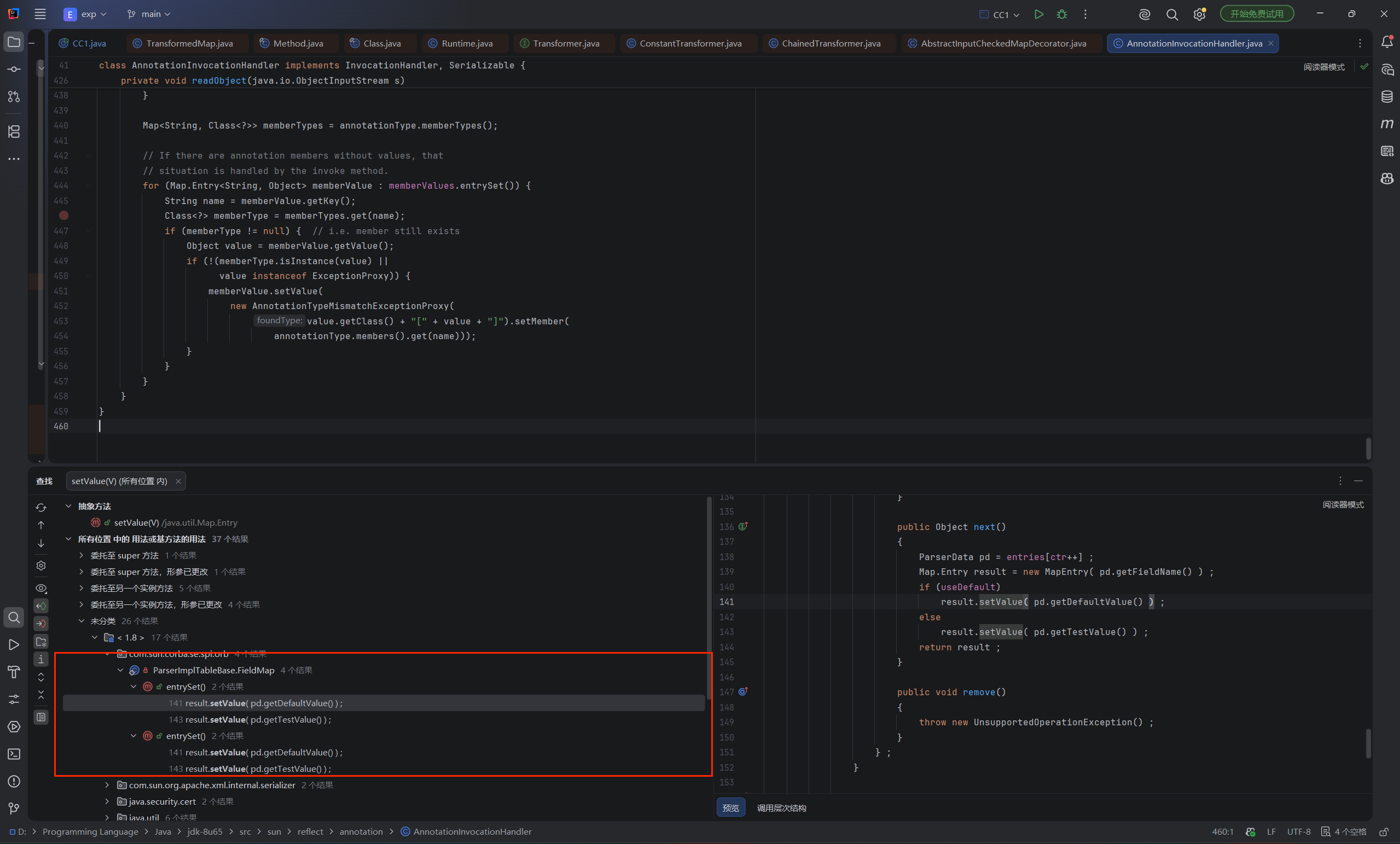Jump to previous occurrence arrow
The width and height of the screenshot is (1400, 844).
point(41,525)
